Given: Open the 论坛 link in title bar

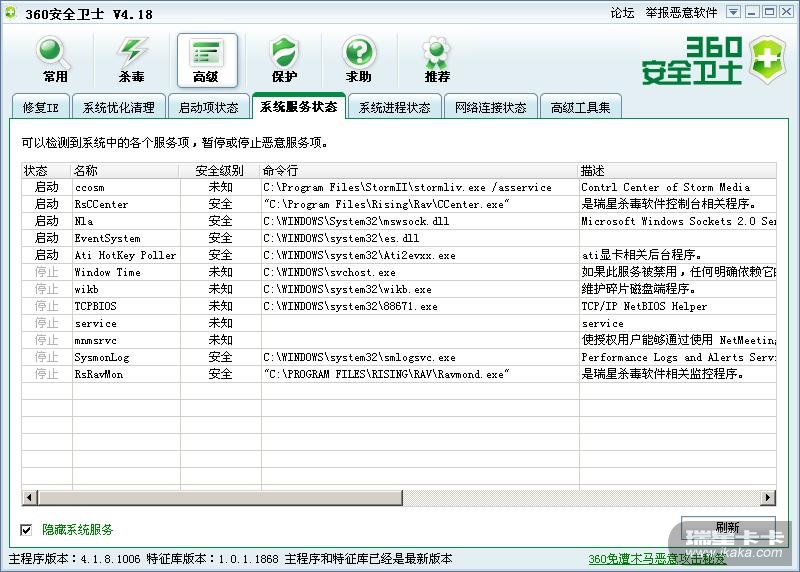Looking at the screenshot, I should point(622,12).
